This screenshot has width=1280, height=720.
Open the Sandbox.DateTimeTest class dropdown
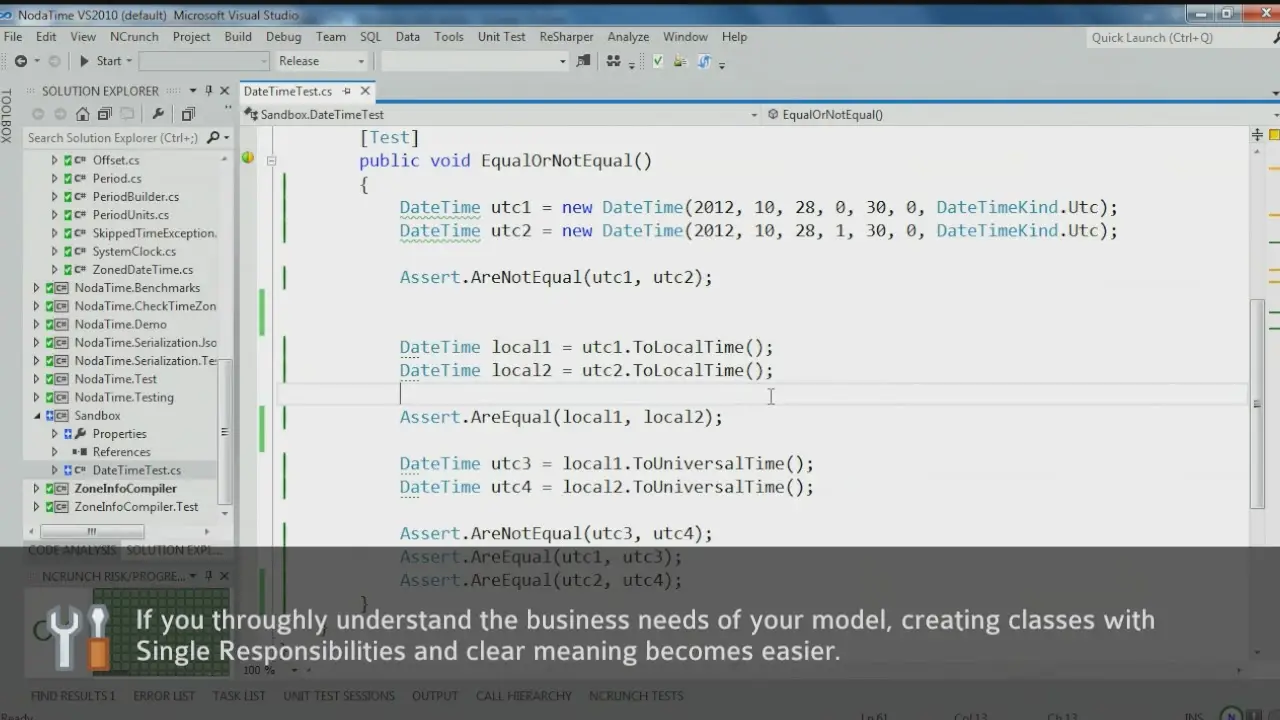504,115
